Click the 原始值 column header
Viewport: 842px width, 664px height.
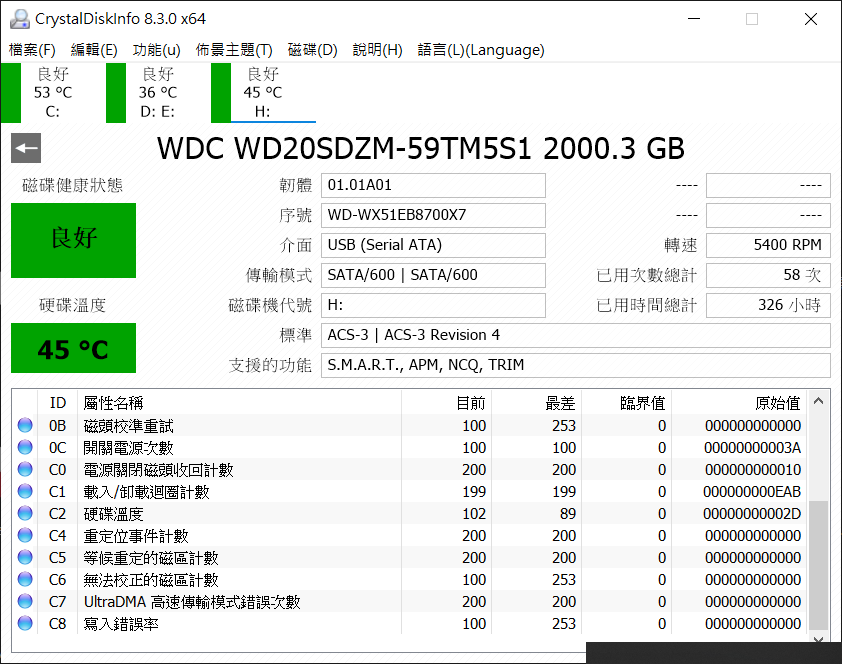(x=738, y=403)
